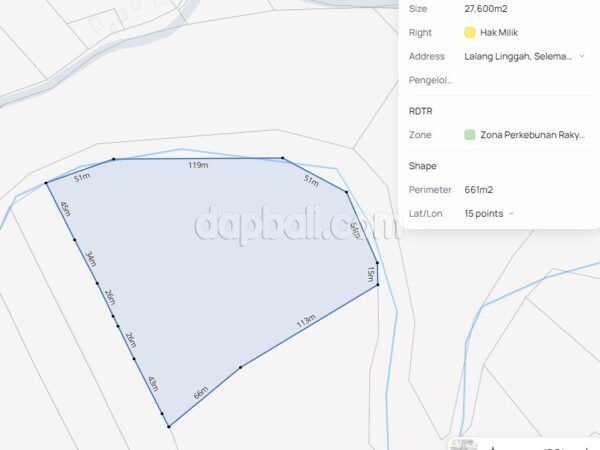600x450 pixels.
Task: Expand the Lat/Lon 15 points chevron
Action: click(x=511, y=214)
